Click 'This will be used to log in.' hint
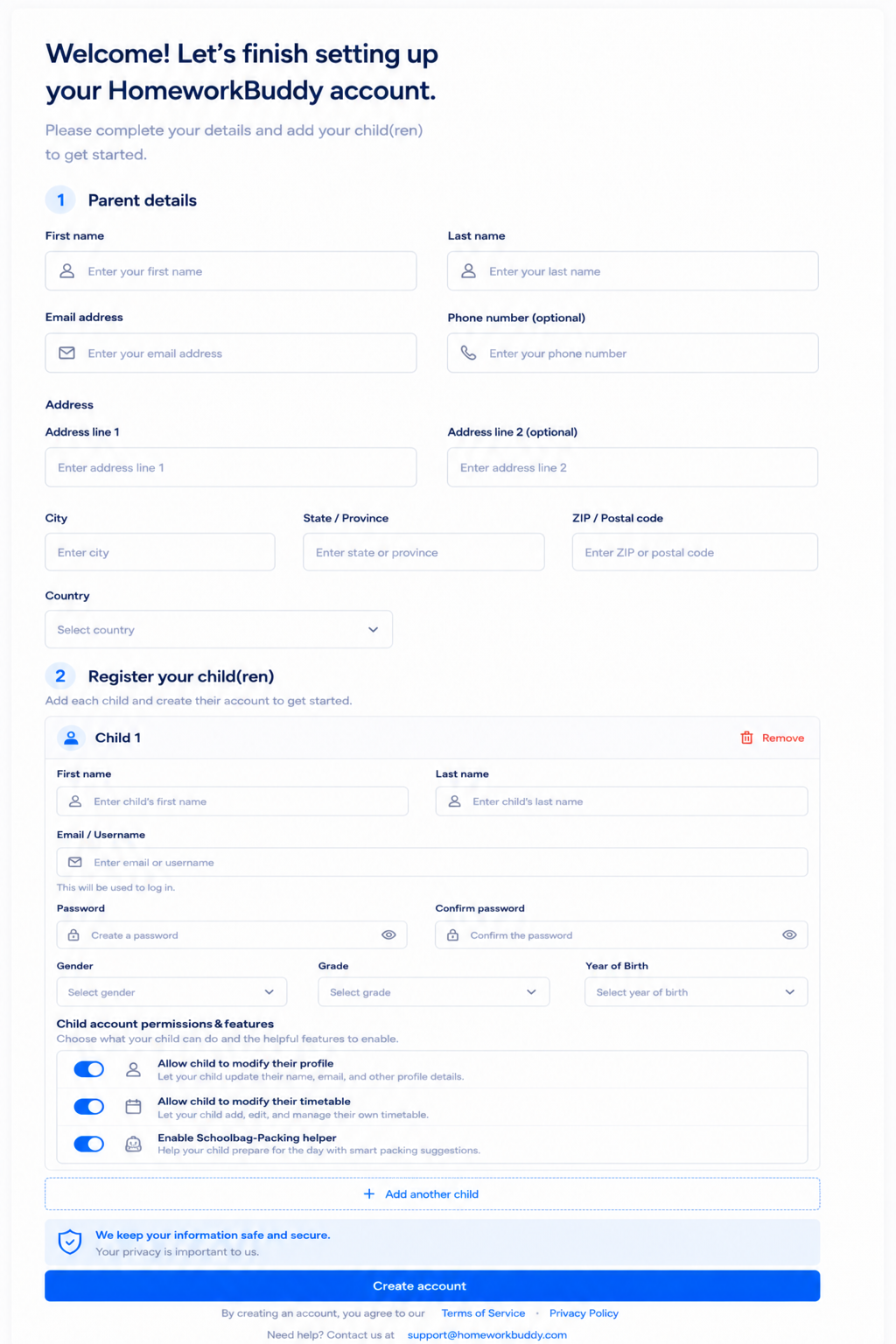This screenshot has width=896, height=1344. coord(115,887)
